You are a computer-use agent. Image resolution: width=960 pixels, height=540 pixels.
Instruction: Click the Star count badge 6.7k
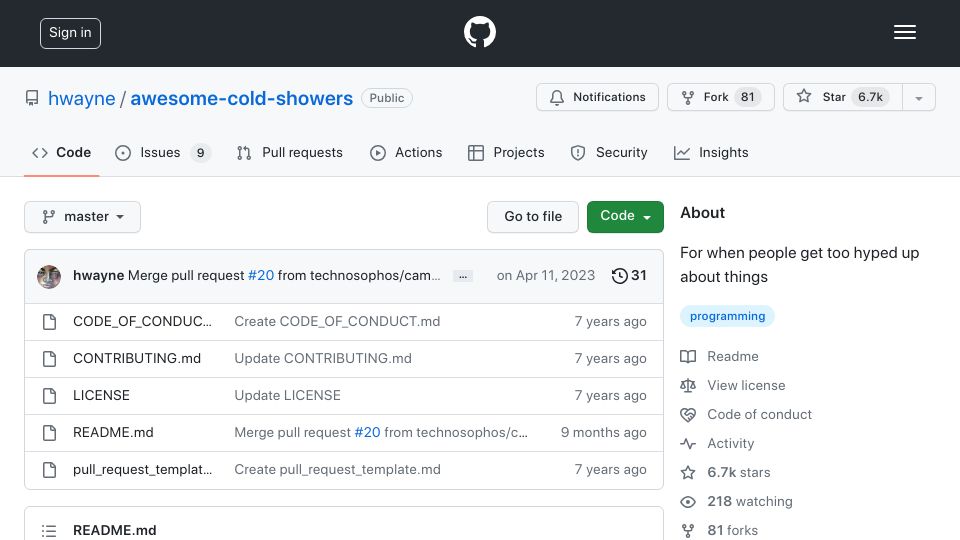tap(870, 97)
